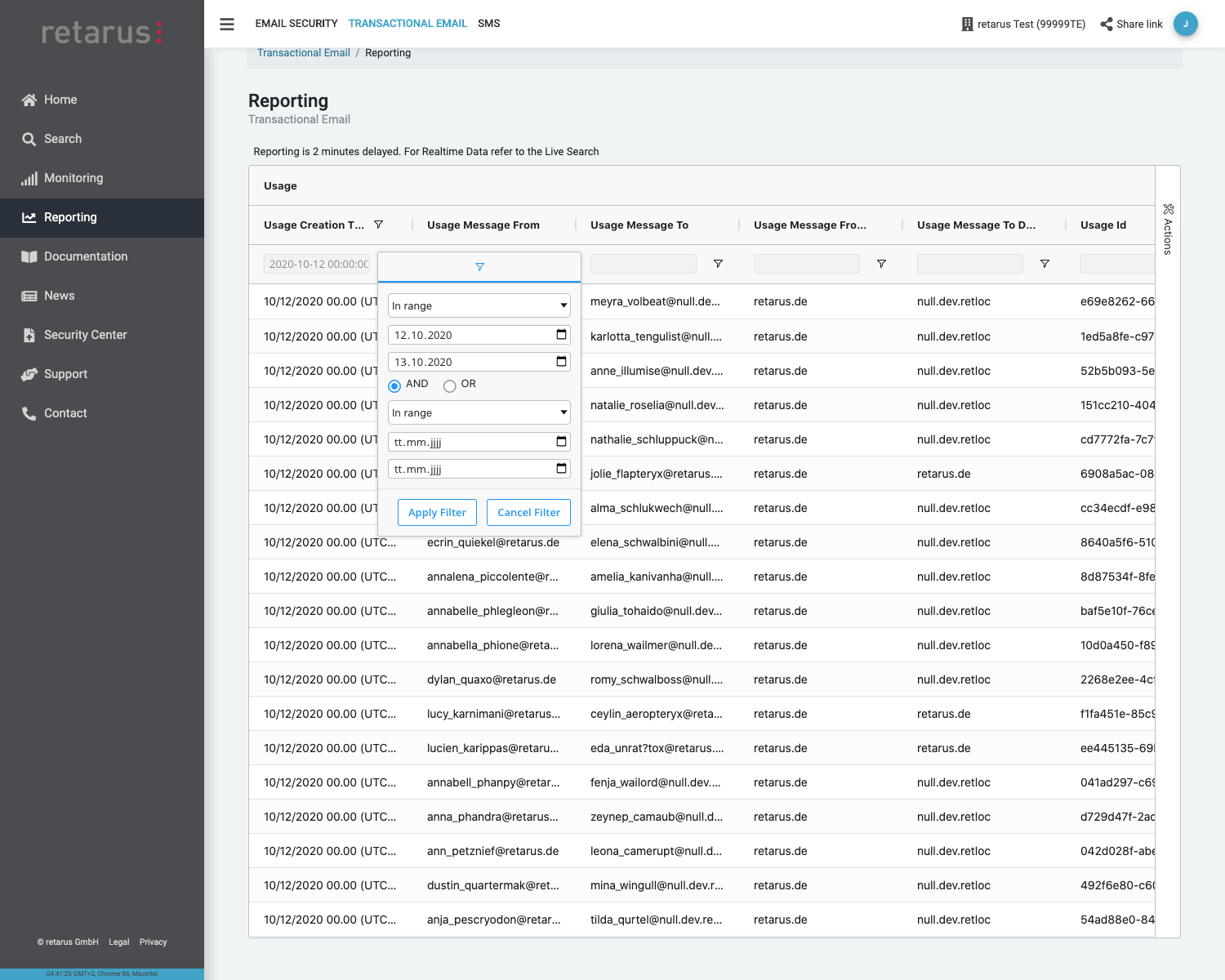
Task: Open the Actions side panel
Action: click(x=1168, y=229)
